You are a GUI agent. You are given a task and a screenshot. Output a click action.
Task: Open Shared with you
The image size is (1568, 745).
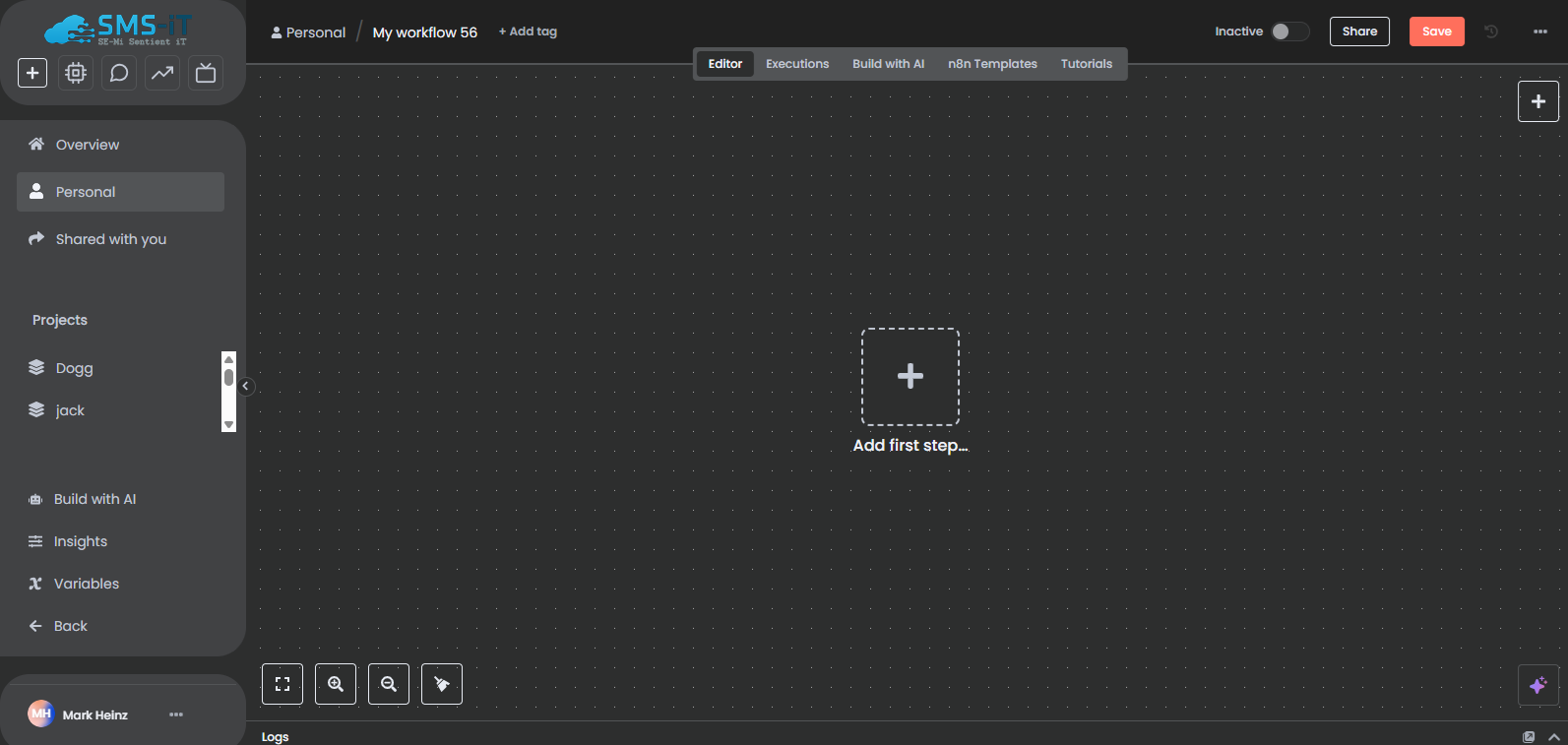click(x=120, y=239)
